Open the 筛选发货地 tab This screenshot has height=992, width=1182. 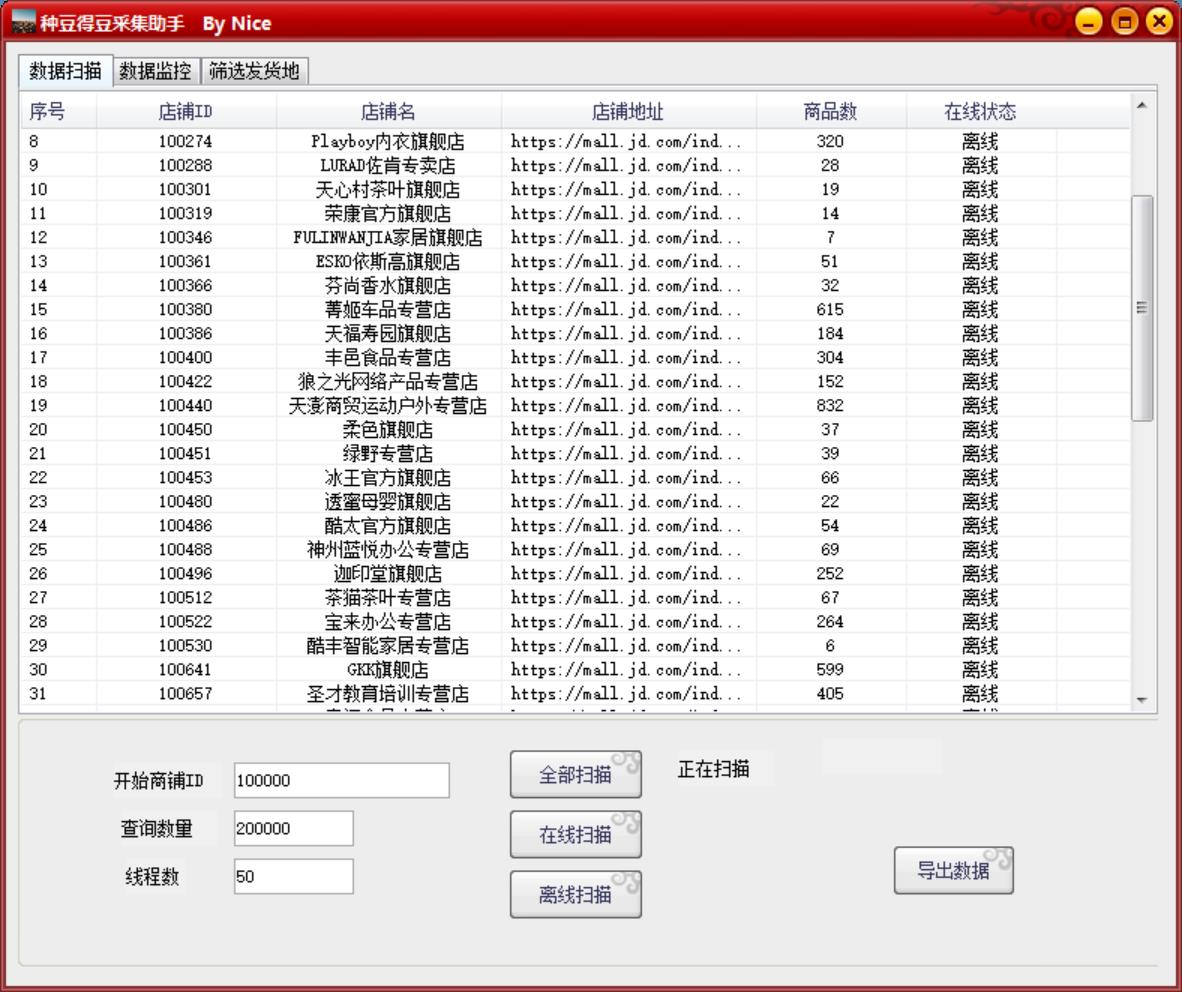pyautogui.click(x=254, y=70)
